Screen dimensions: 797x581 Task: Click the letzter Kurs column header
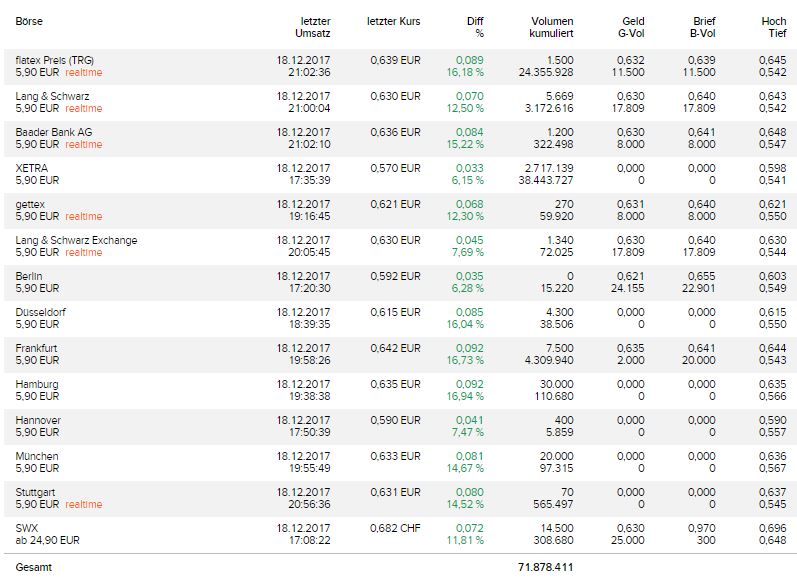tap(394, 21)
